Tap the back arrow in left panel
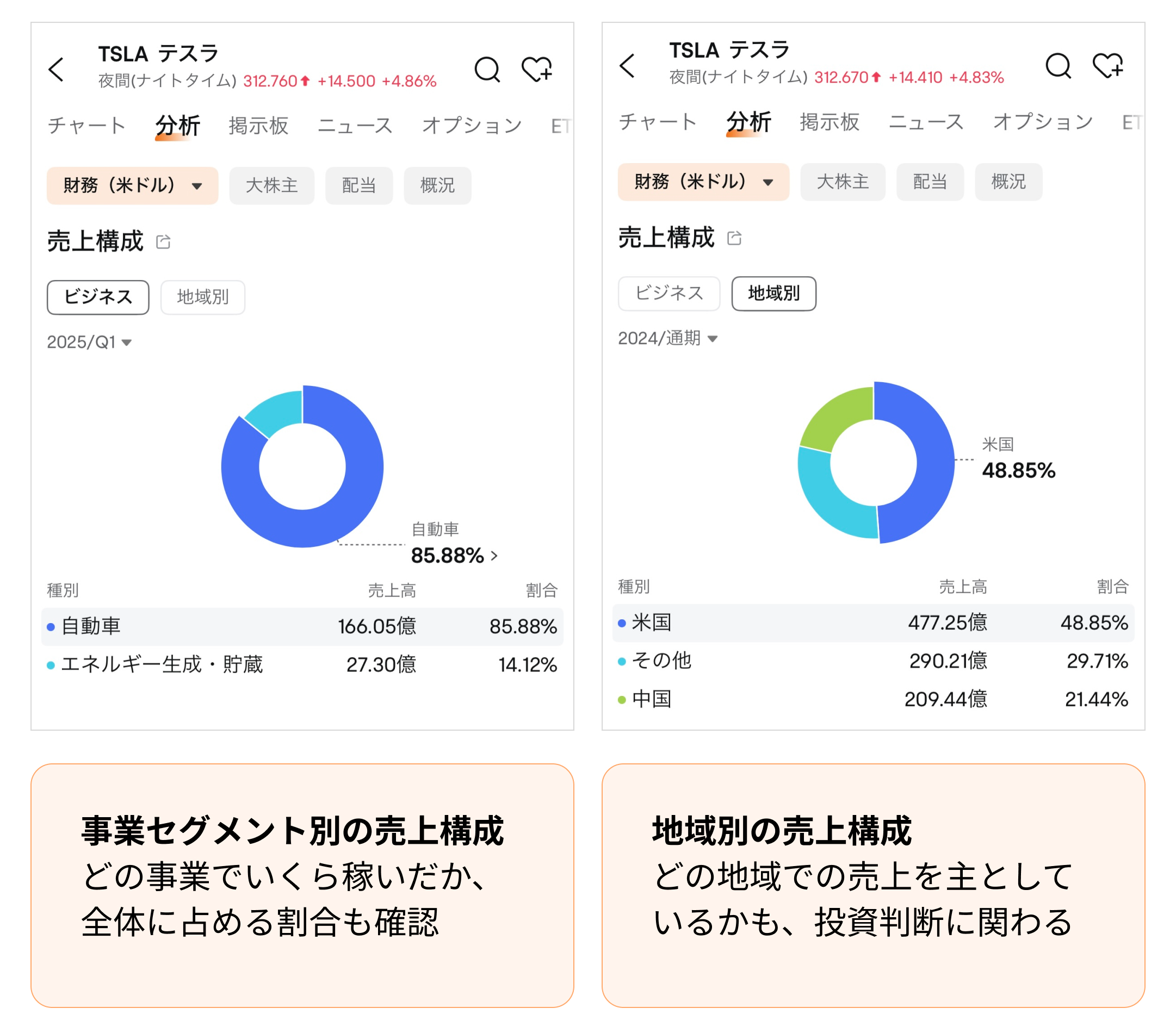 [57, 70]
